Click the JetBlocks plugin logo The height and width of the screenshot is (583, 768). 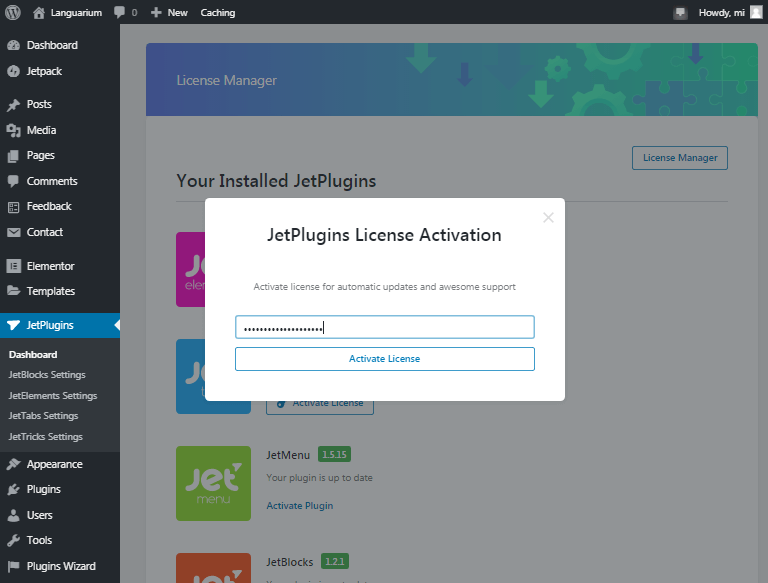click(214, 568)
